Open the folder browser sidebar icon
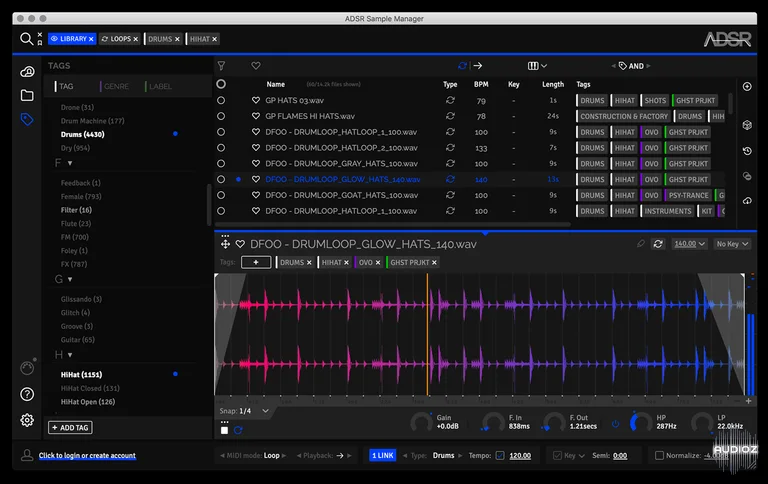The height and width of the screenshot is (484, 768). pos(27,96)
